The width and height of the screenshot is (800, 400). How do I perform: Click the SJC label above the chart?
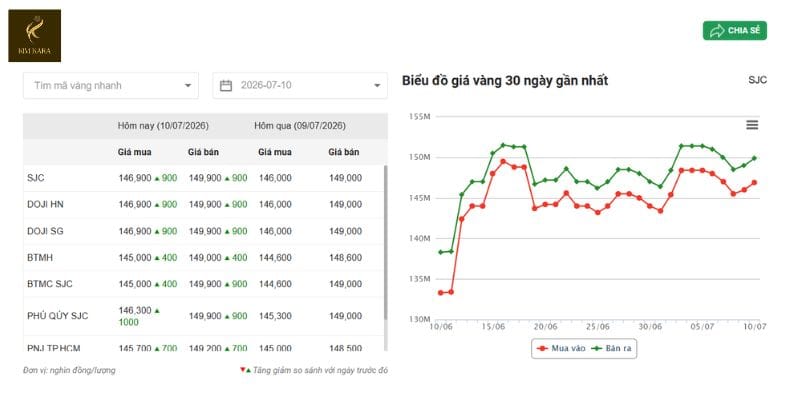pyautogui.click(x=758, y=80)
